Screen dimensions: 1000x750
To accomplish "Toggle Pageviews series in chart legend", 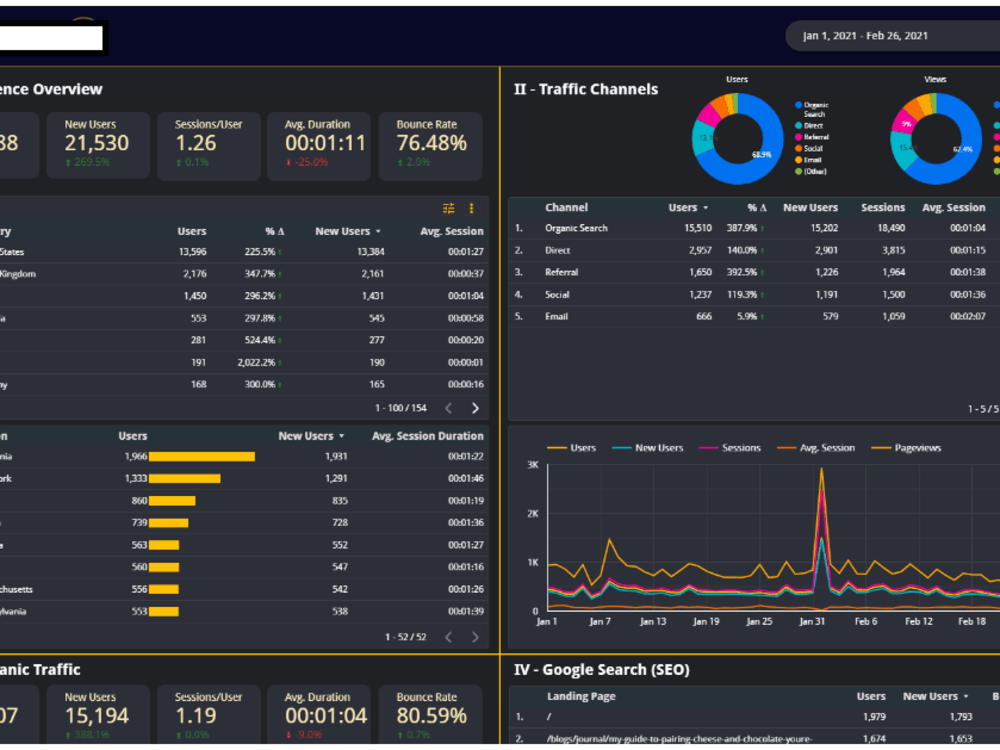I will tap(906, 448).
